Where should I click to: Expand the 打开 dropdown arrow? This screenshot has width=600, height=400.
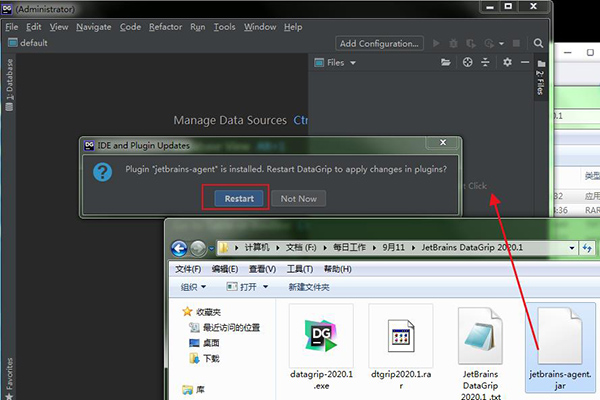coord(266,287)
